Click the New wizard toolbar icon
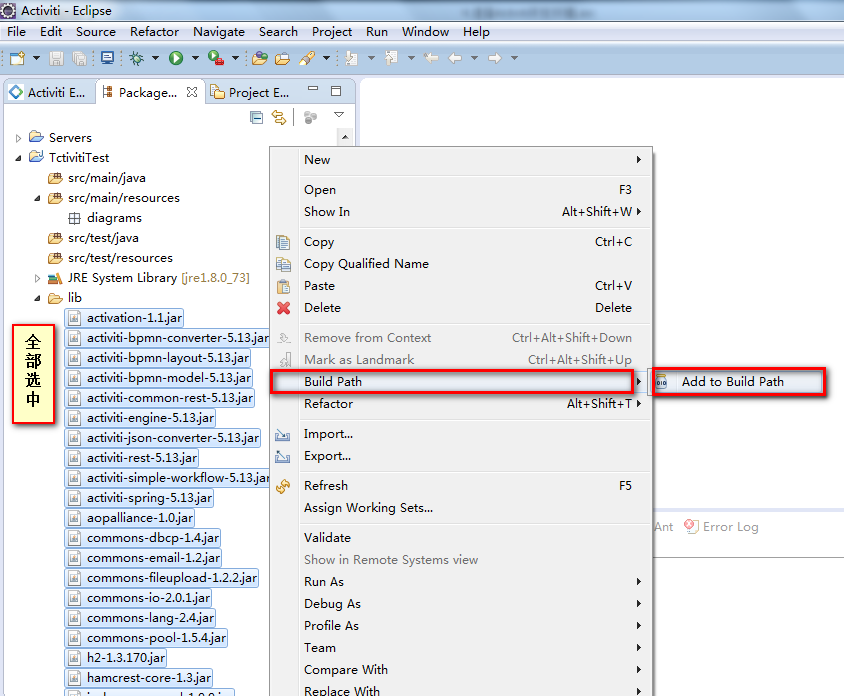Screen dimensions: 844x696 [x=17, y=58]
